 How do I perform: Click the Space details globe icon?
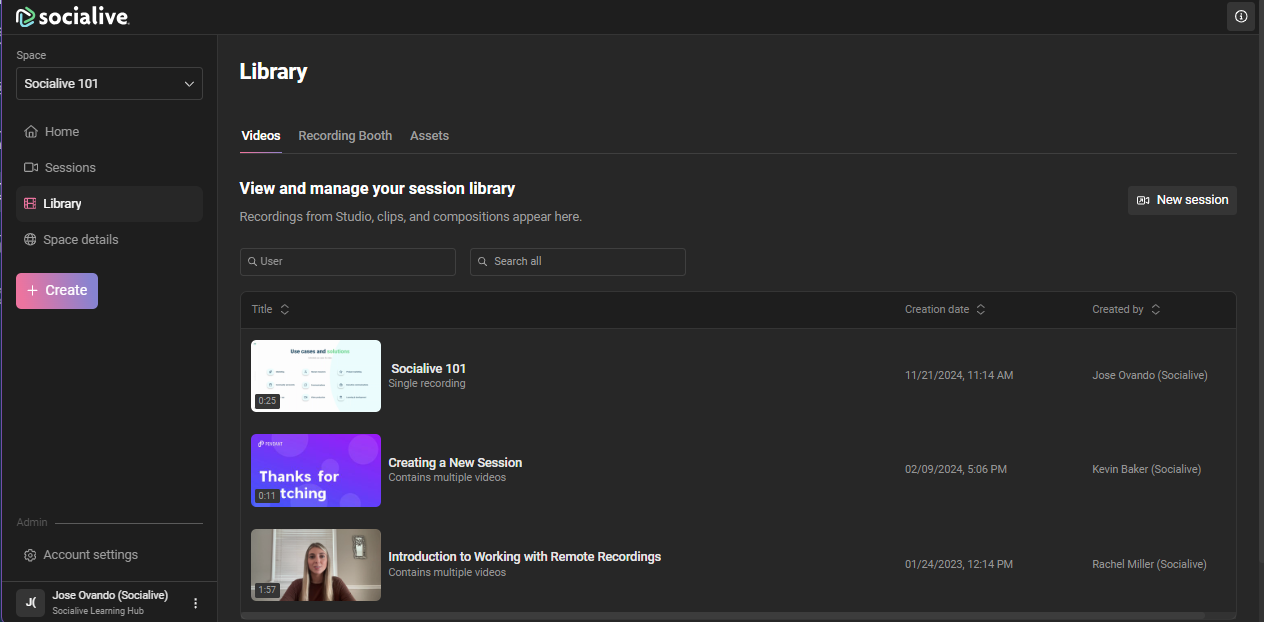(x=30, y=240)
